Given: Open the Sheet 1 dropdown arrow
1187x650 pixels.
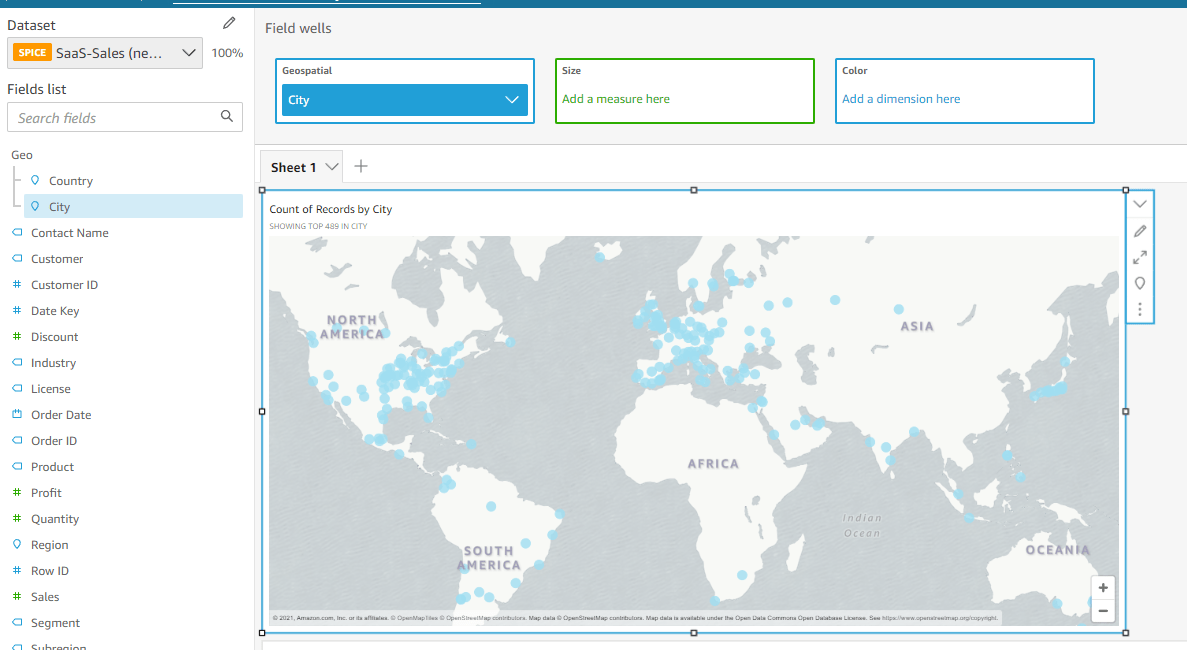Looking at the screenshot, I should pos(334,166).
